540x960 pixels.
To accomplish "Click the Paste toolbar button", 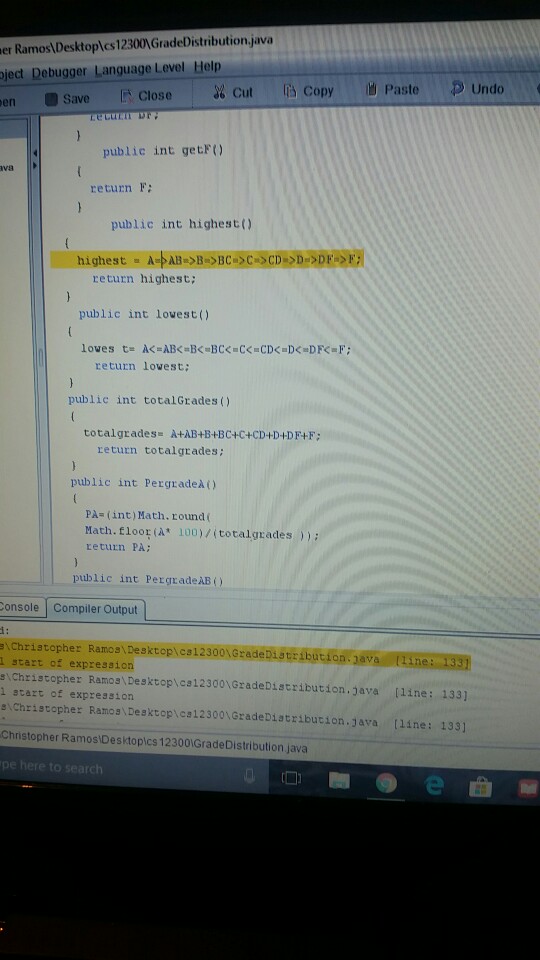I will pyautogui.click(x=393, y=89).
